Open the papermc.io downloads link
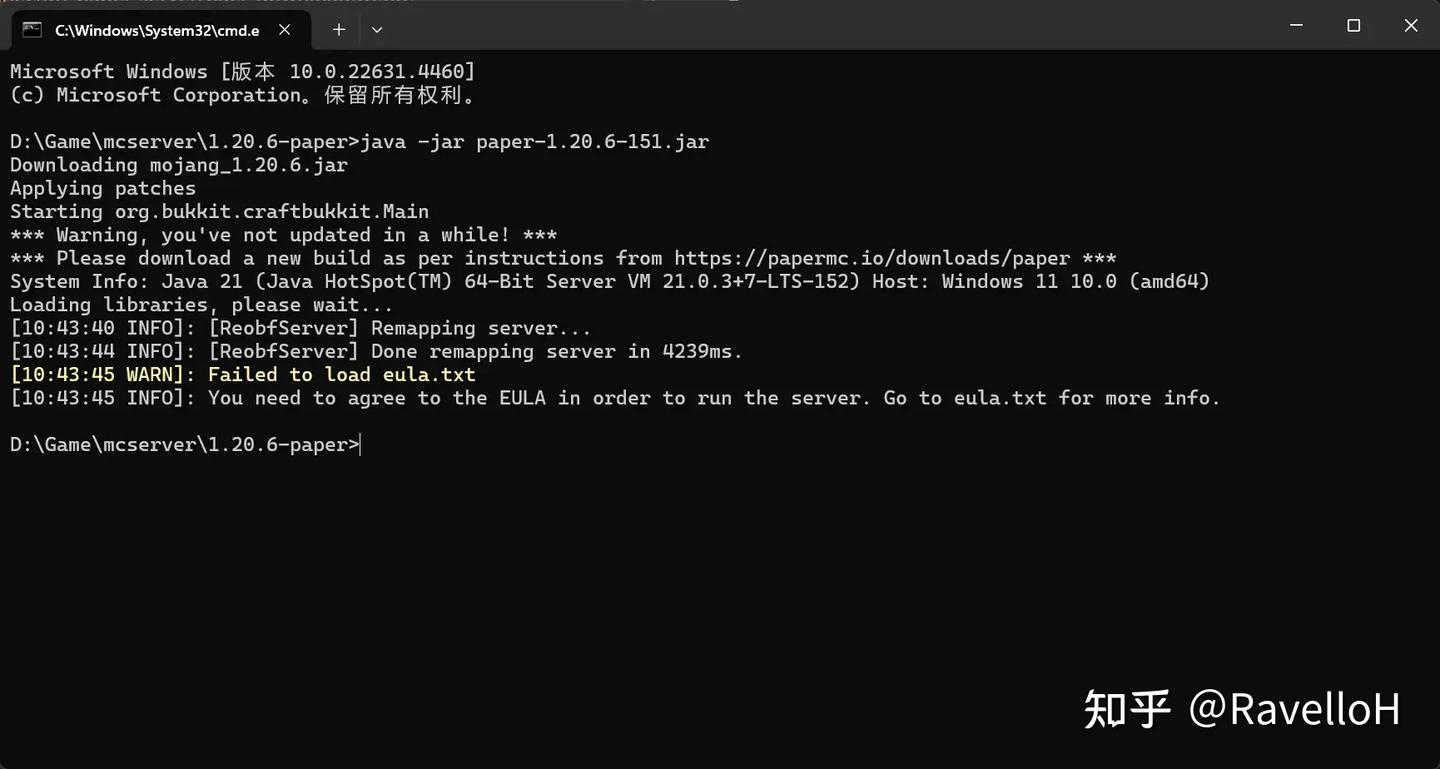 click(871, 258)
